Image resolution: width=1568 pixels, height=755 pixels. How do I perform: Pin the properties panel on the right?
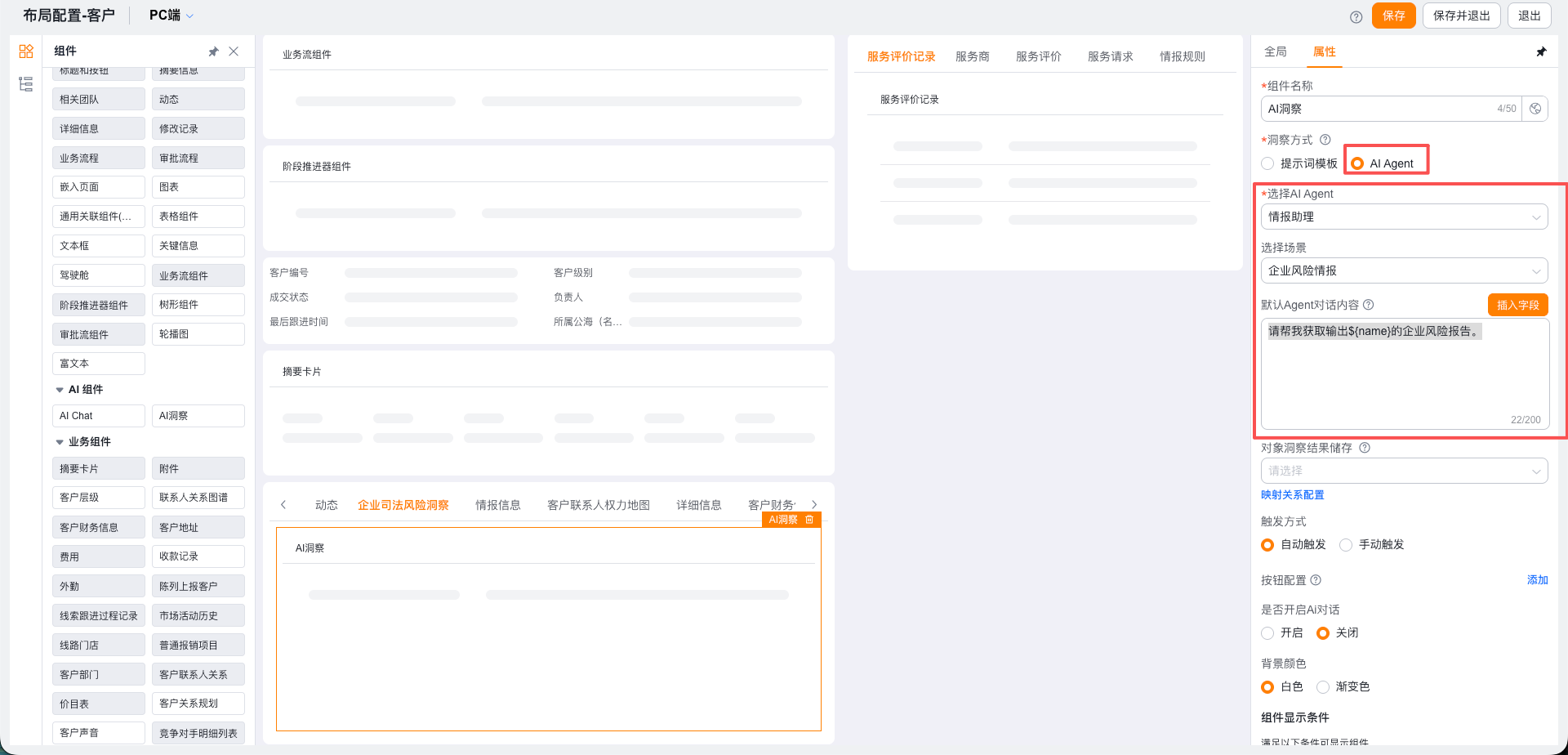pyautogui.click(x=1541, y=51)
